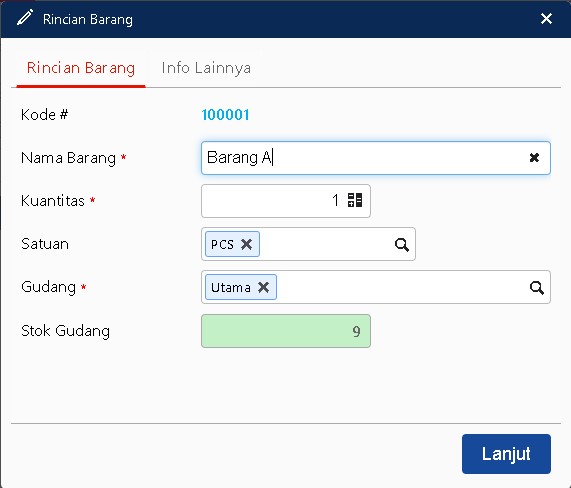
Task: Click the green Stok Gudang field
Action: [286, 331]
